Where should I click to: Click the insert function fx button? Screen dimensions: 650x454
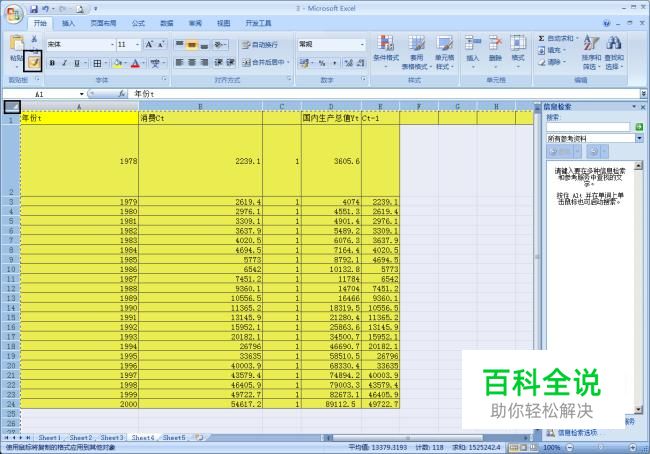[x=122, y=94]
